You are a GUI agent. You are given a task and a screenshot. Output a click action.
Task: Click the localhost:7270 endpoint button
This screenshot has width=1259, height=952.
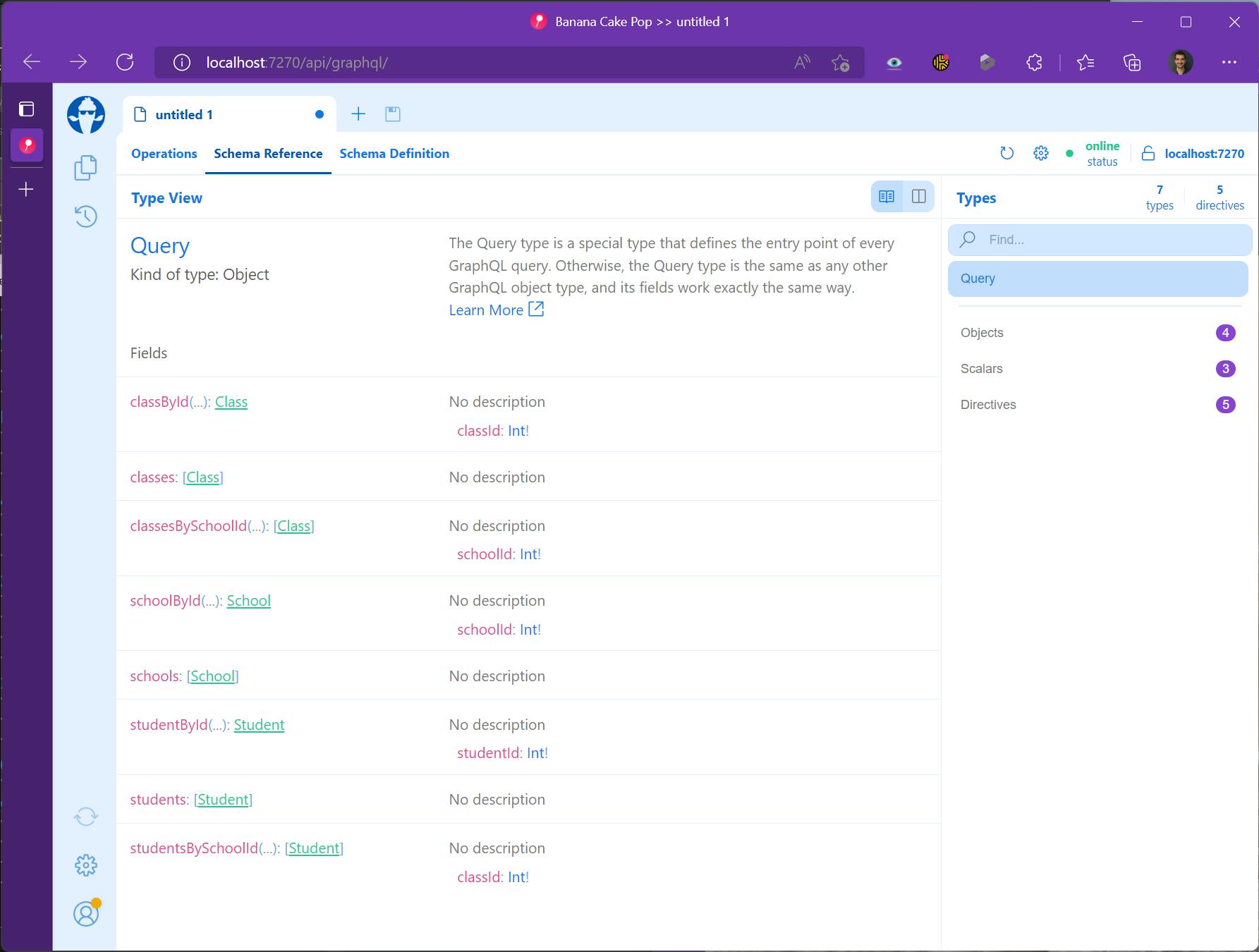point(1193,154)
